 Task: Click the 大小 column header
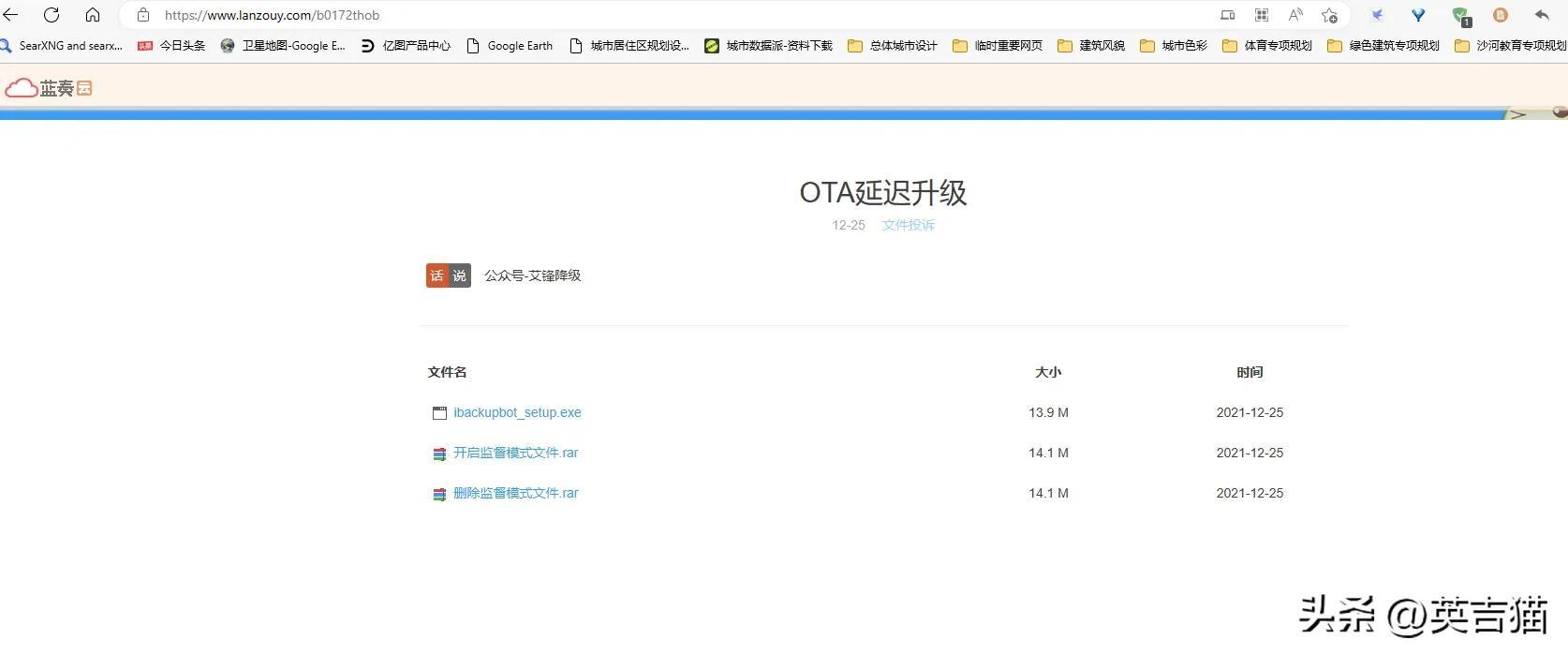(1048, 372)
